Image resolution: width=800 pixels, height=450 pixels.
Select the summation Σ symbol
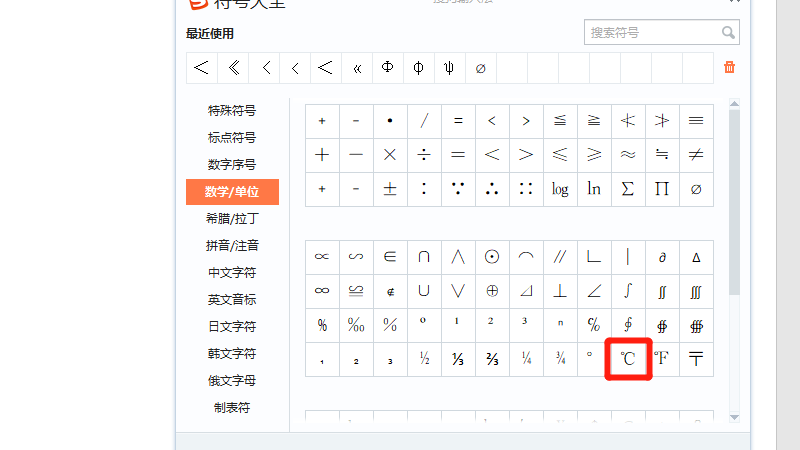click(x=628, y=188)
